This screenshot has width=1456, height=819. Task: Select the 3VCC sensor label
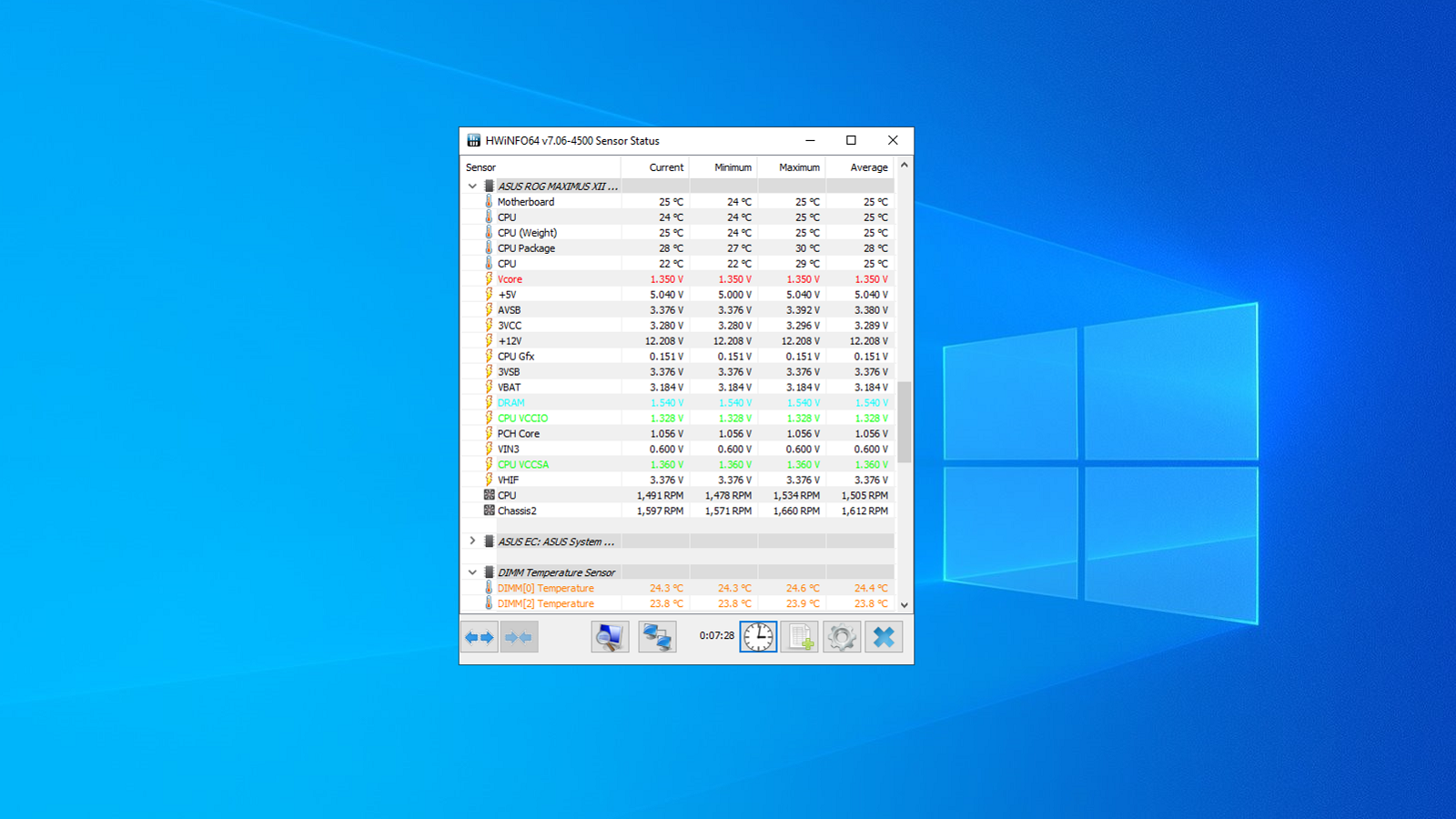click(510, 326)
